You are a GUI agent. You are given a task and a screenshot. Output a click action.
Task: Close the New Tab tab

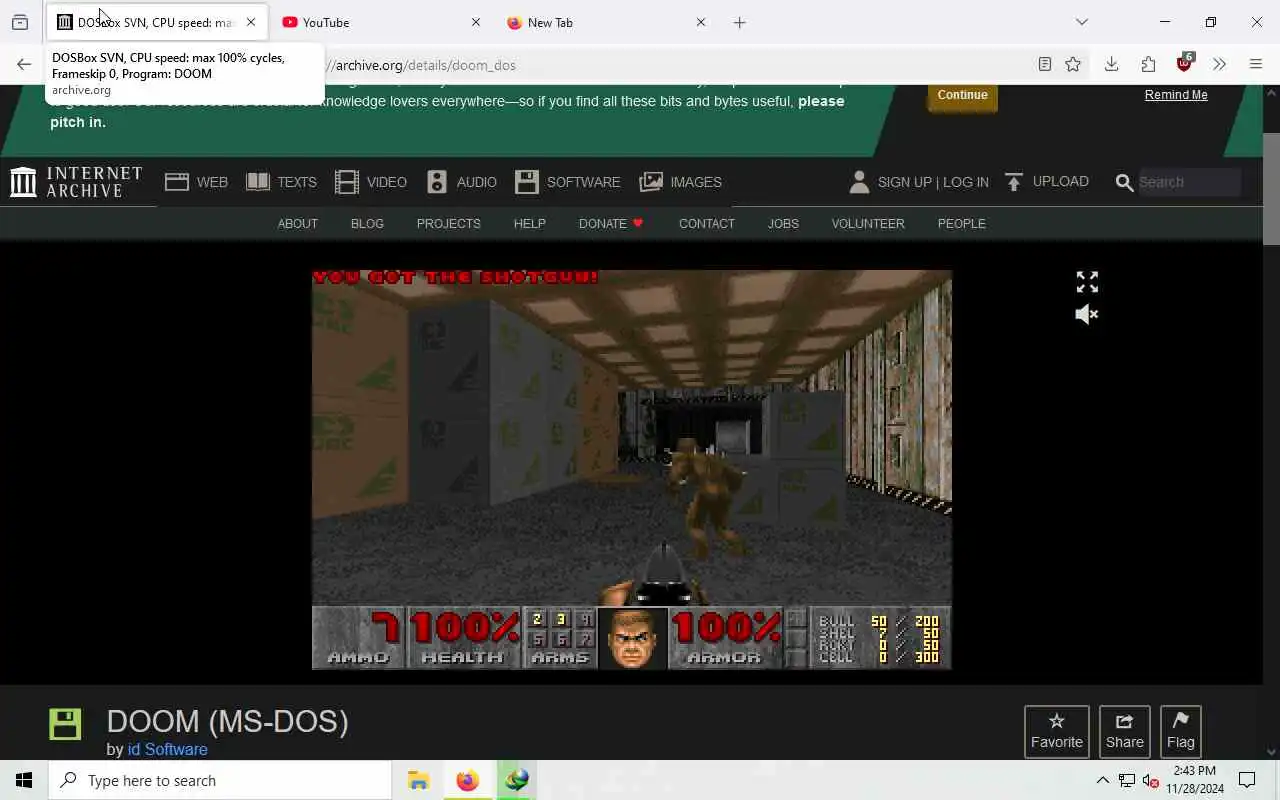point(701,22)
